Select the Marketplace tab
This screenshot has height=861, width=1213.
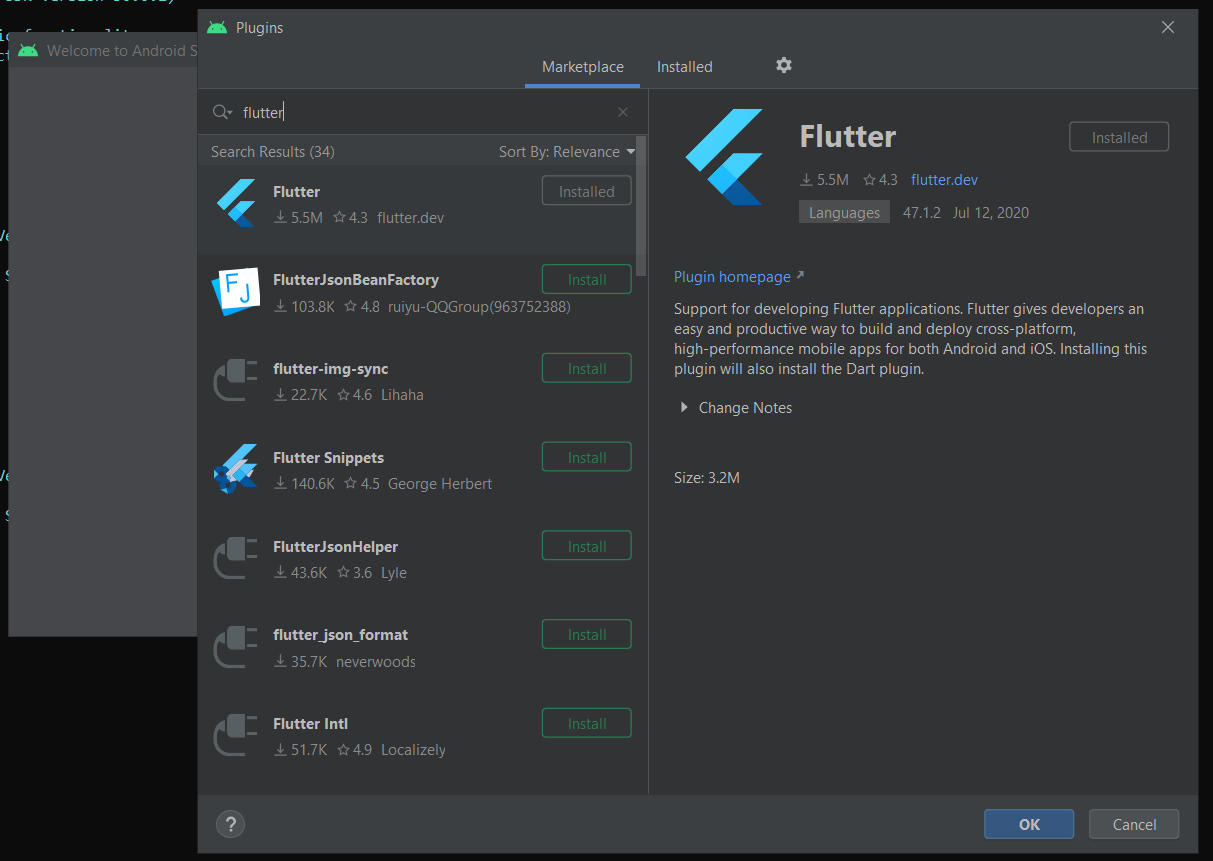pos(582,66)
